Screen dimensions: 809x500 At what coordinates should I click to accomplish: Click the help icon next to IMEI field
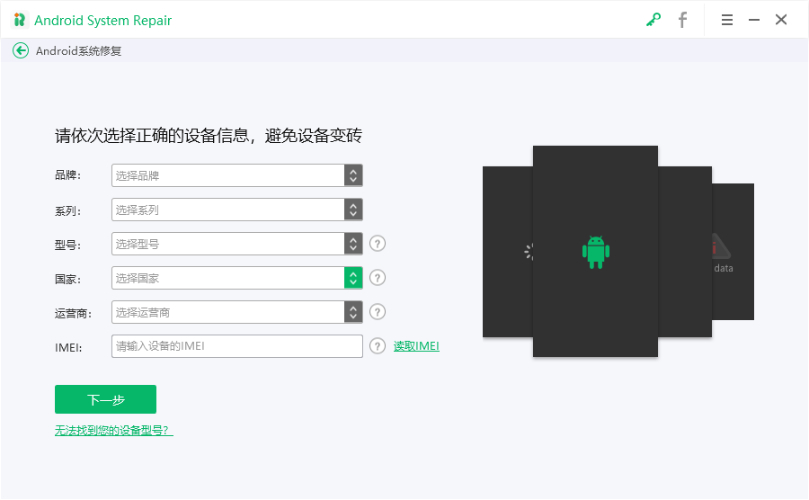[377, 346]
